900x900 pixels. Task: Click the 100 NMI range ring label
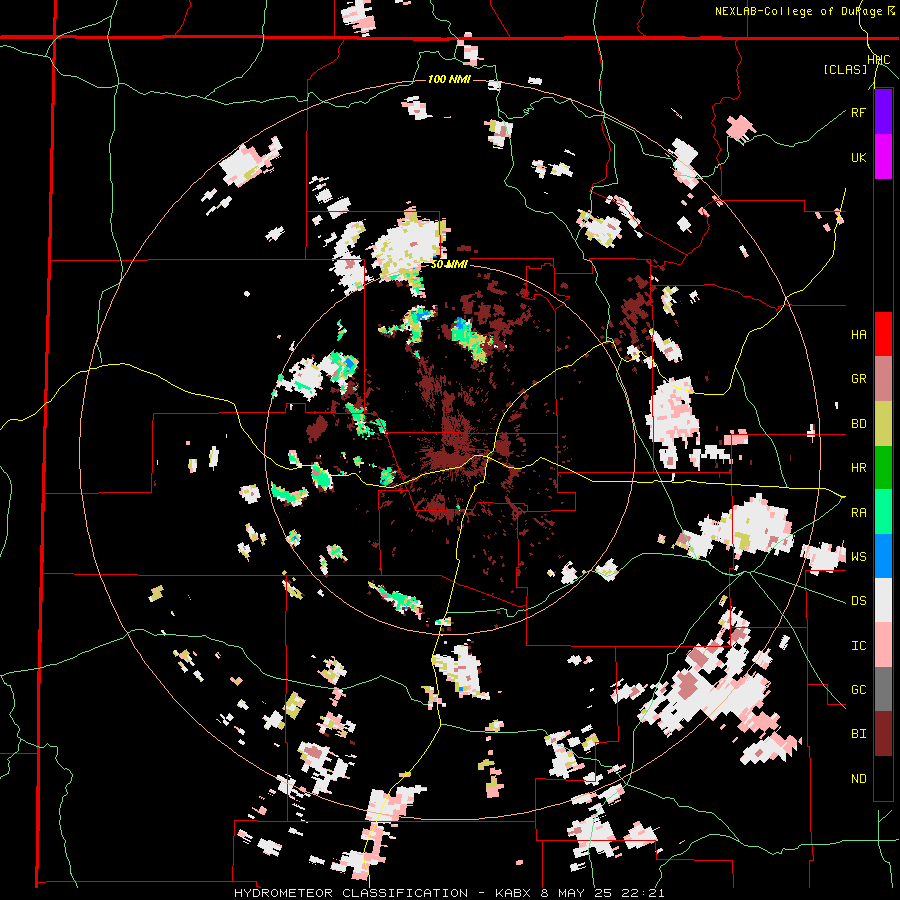[449, 79]
